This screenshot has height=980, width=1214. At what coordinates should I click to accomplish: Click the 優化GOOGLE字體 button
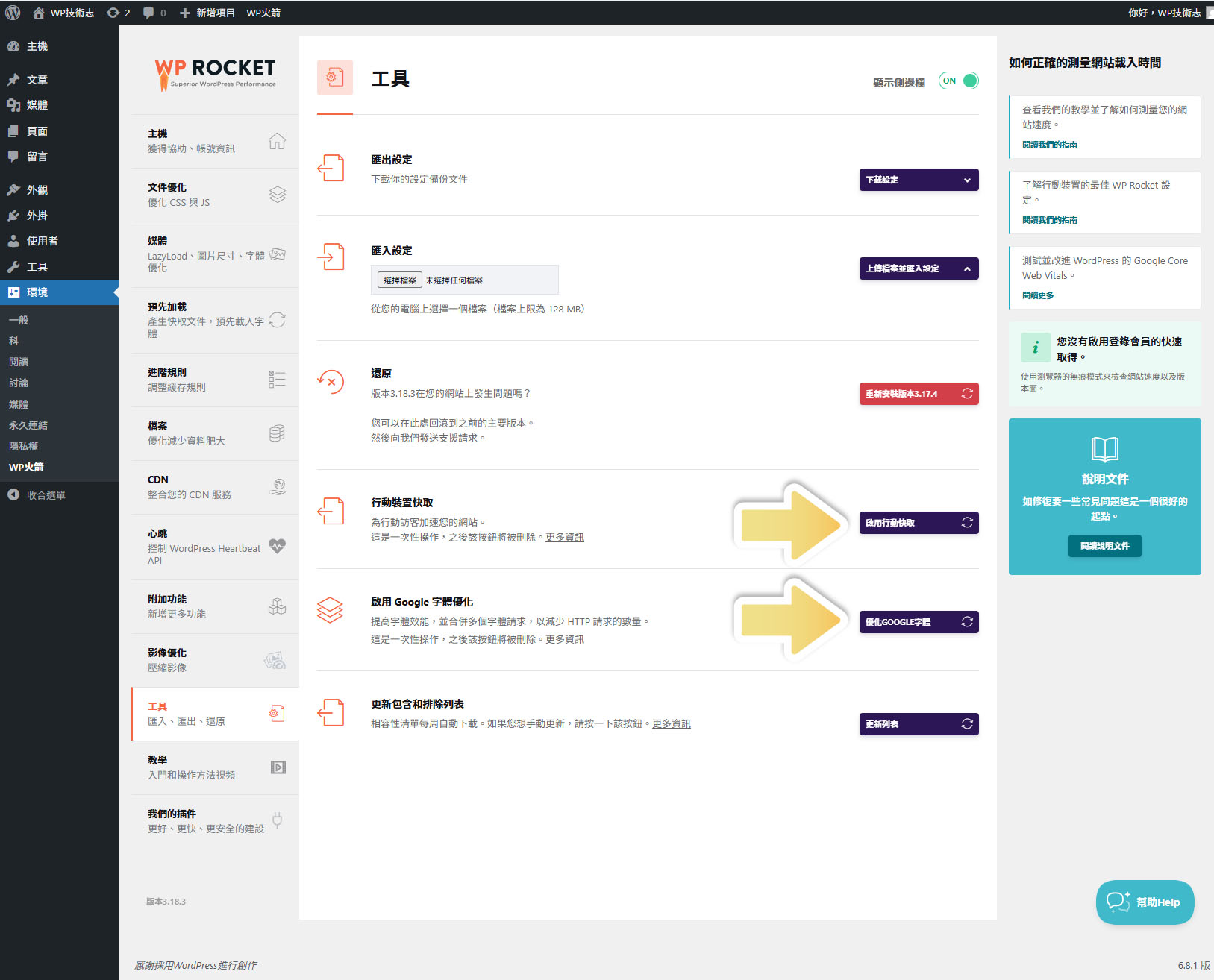[919, 622]
